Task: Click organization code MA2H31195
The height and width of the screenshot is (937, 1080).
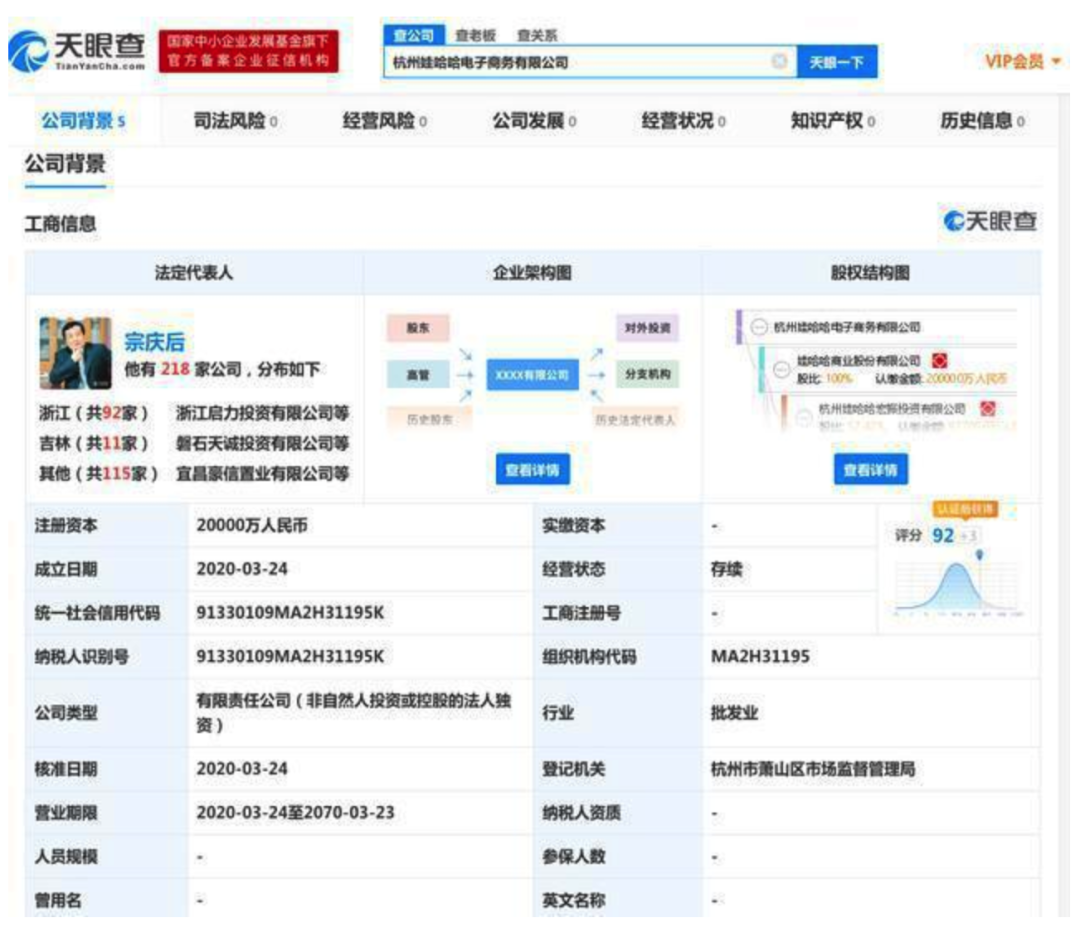Action: 760,657
